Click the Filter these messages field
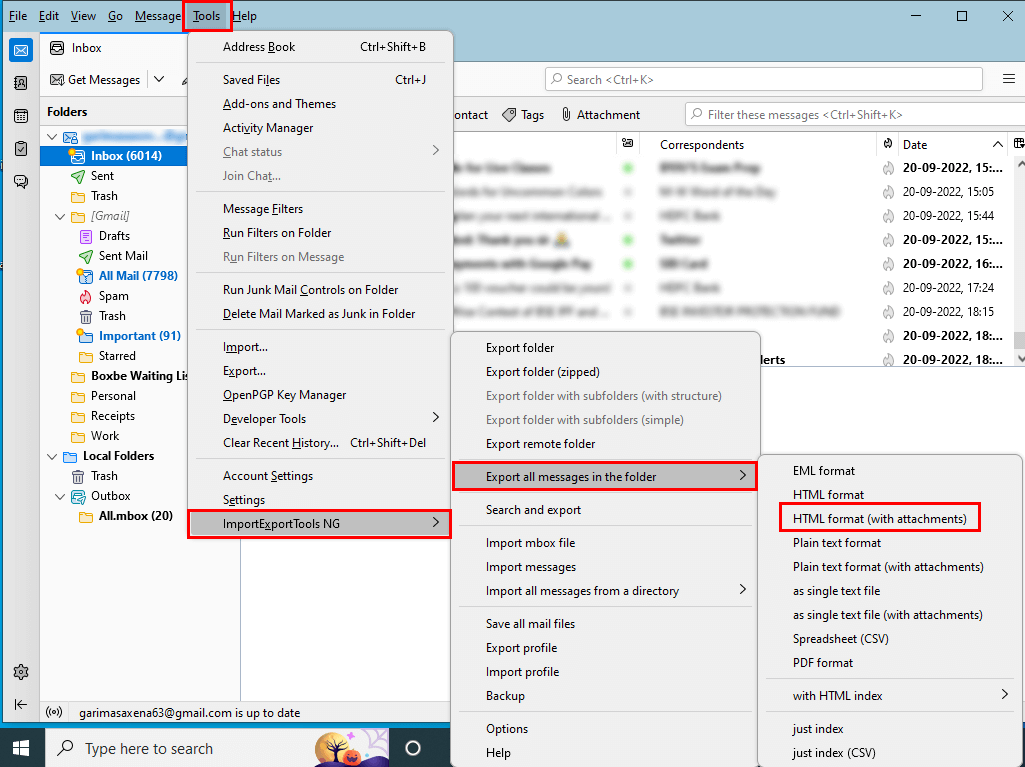This screenshot has width=1025, height=767. (x=855, y=115)
